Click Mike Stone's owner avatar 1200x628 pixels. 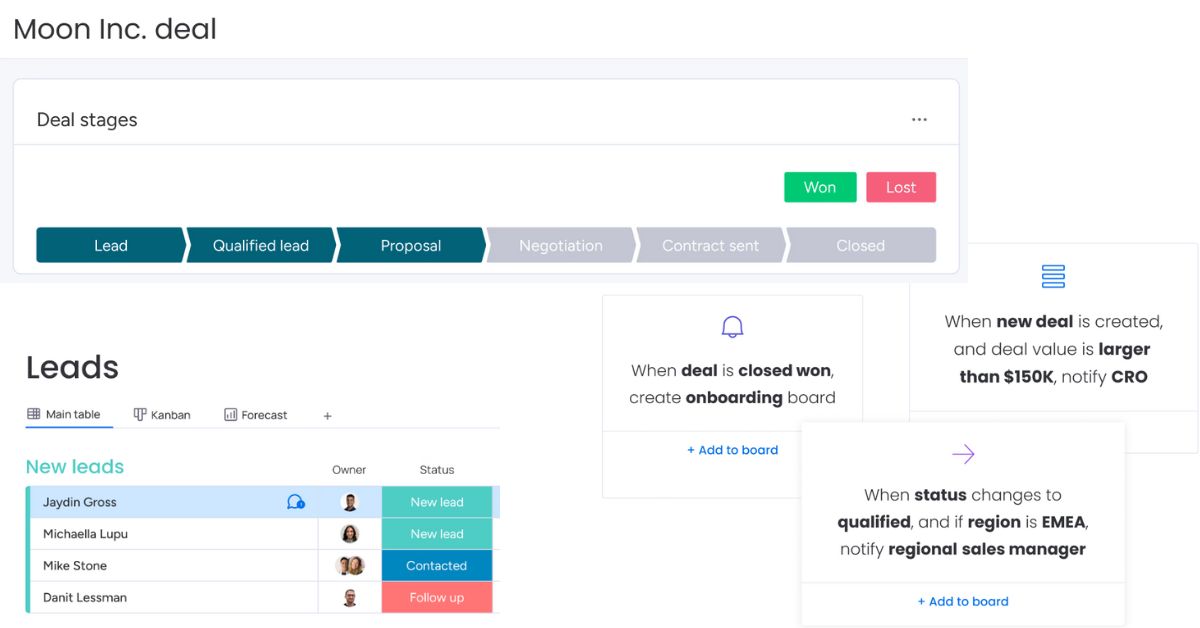[350, 566]
